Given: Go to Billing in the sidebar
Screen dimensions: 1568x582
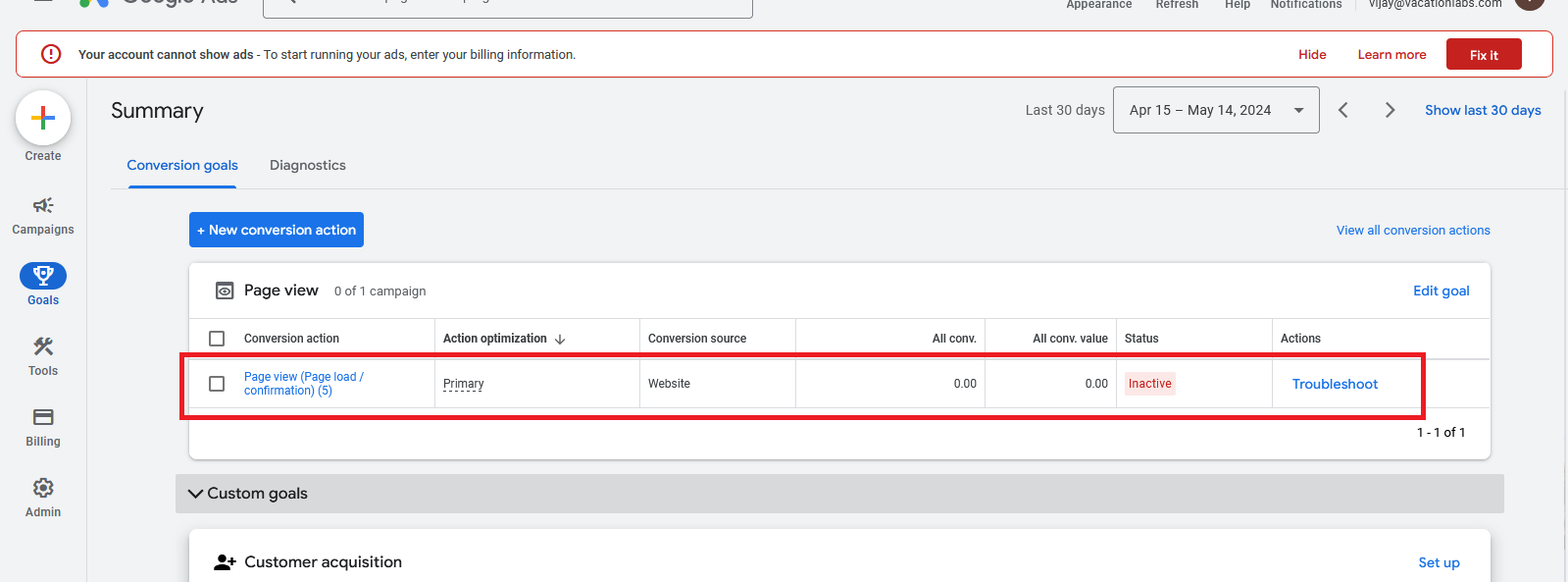Looking at the screenshot, I should click(43, 418).
